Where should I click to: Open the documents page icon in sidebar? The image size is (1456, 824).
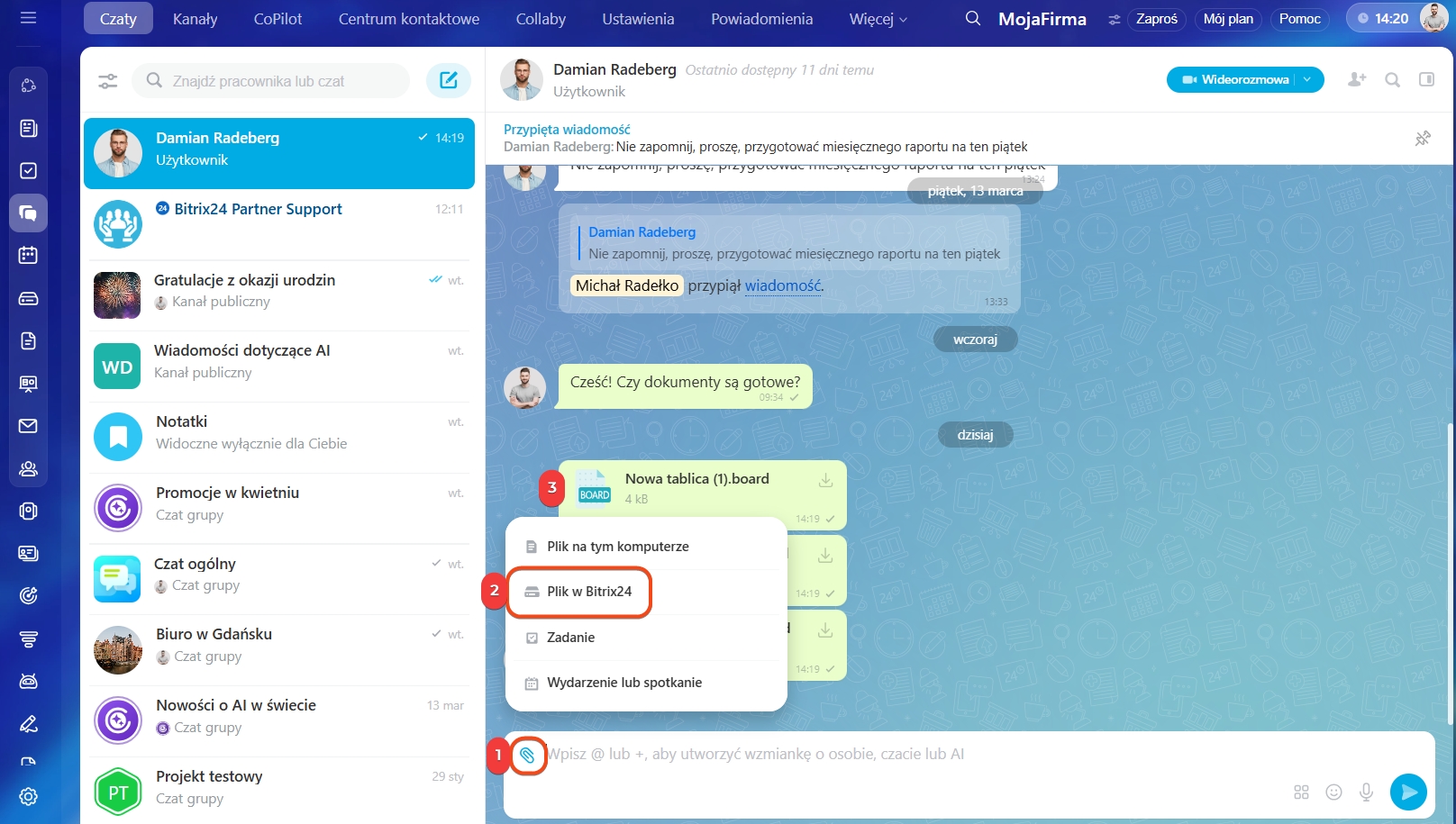tap(28, 340)
